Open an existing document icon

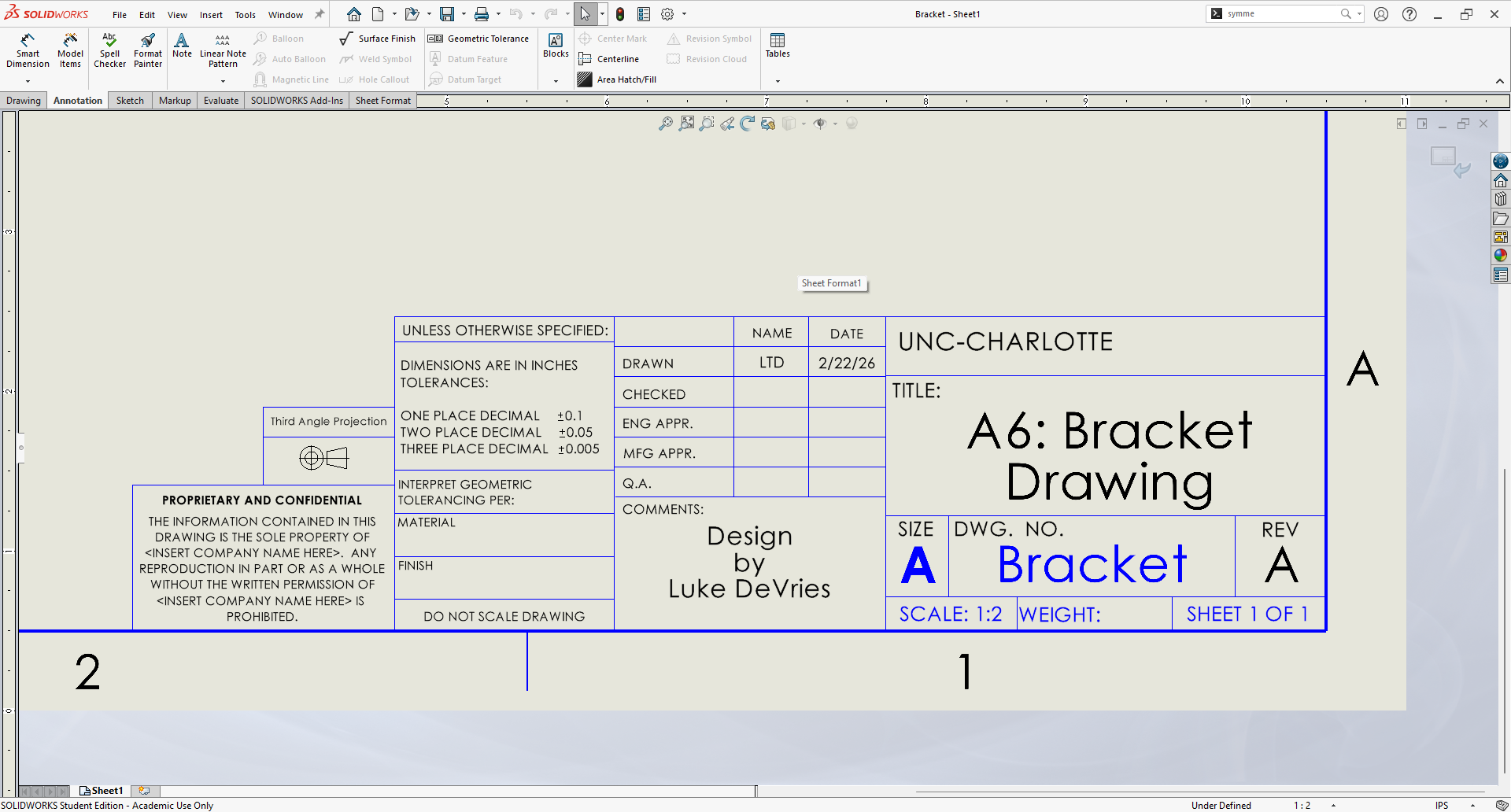click(412, 14)
